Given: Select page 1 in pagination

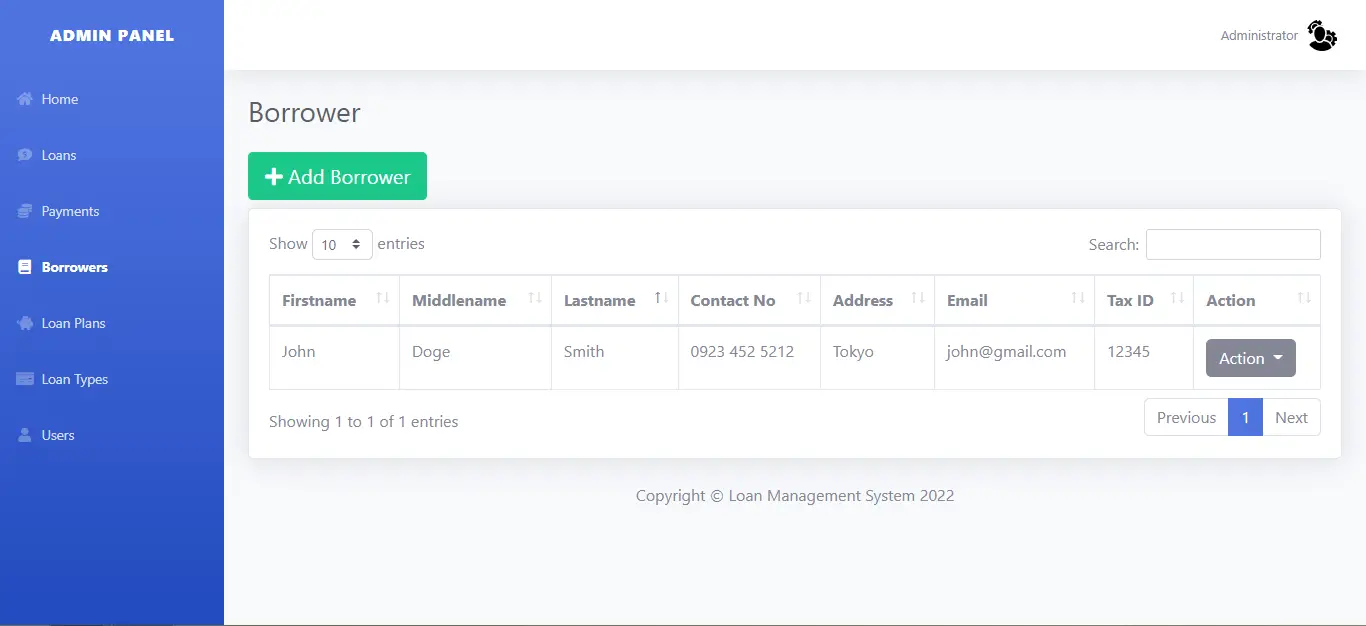Looking at the screenshot, I should (x=1245, y=418).
